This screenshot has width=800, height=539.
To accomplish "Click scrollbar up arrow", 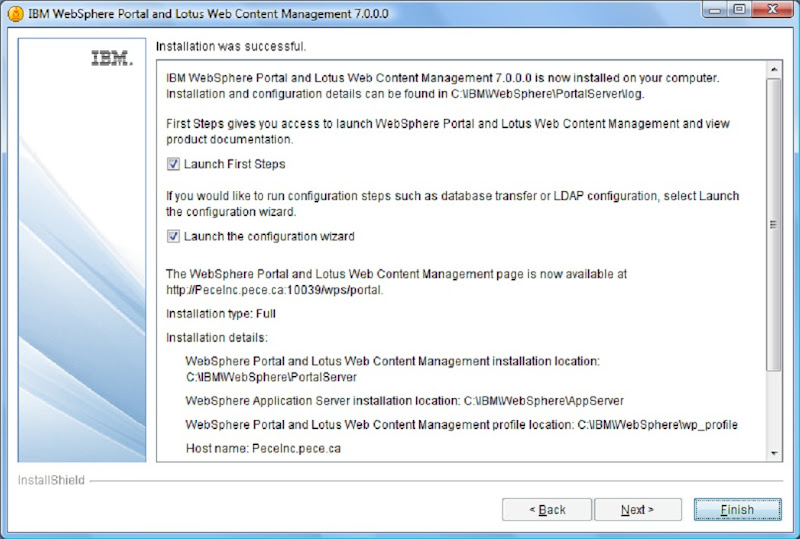I will click(774, 69).
